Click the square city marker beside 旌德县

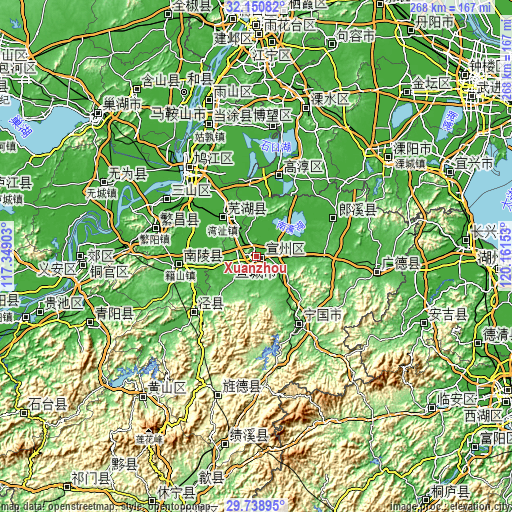pos(218,396)
